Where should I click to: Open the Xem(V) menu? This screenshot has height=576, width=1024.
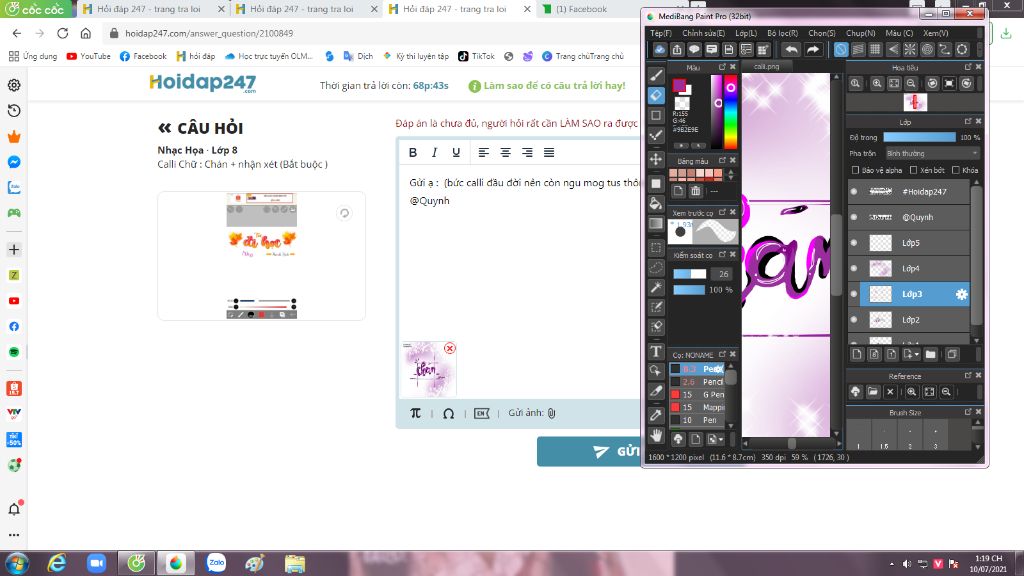click(x=935, y=33)
